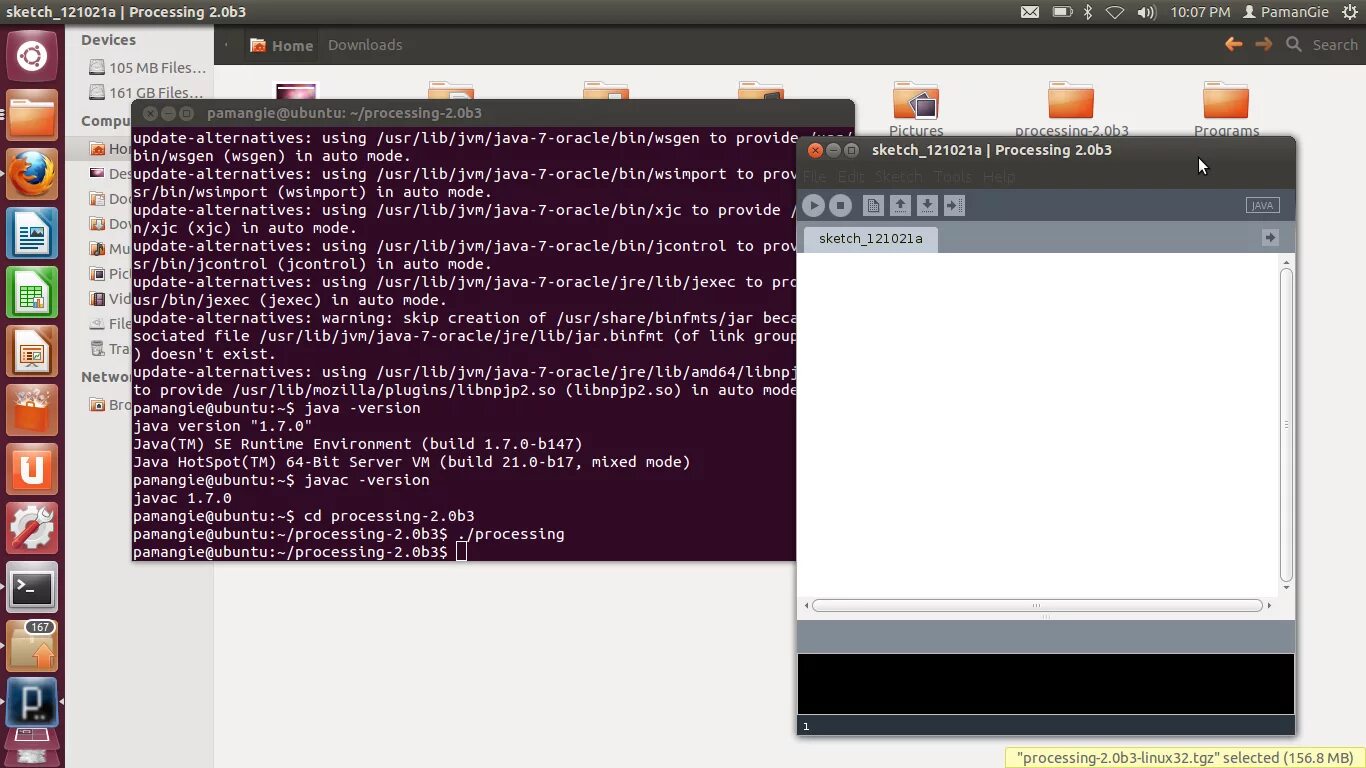Image resolution: width=1366 pixels, height=768 pixels.
Task: Click the Processing editor vertical scrollbar
Action: pyautogui.click(x=1286, y=424)
